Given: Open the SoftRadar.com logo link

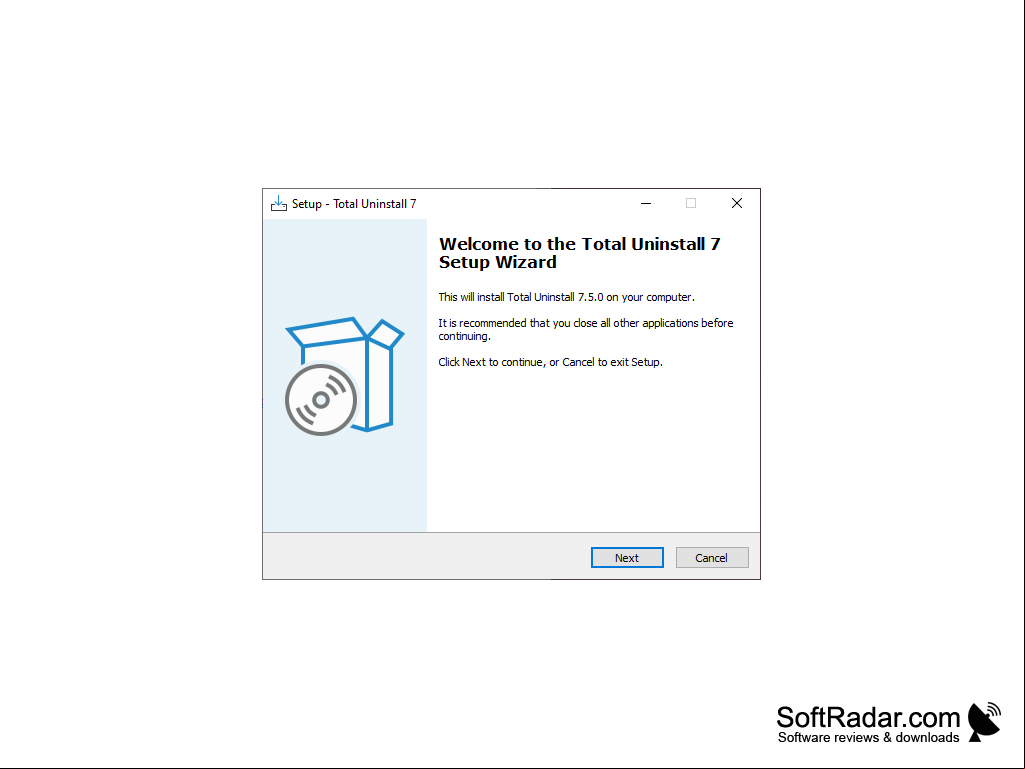Looking at the screenshot, I should pyautogui.click(x=868, y=717).
